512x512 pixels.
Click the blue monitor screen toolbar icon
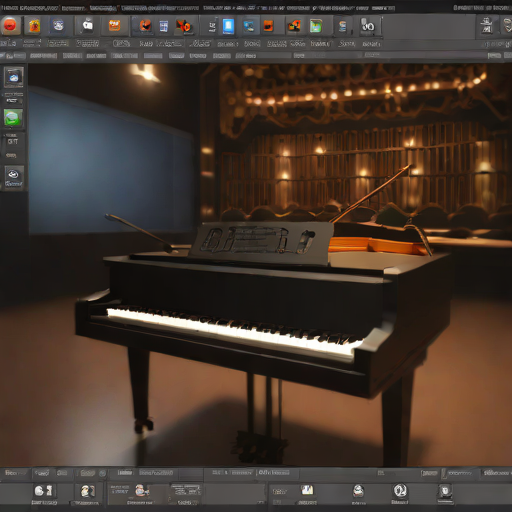click(x=249, y=26)
